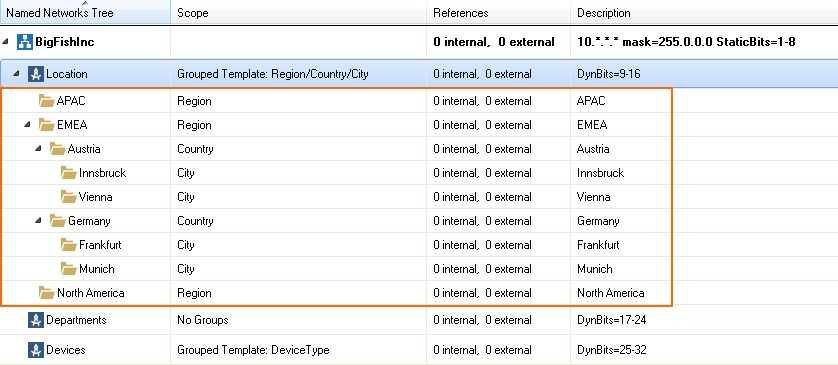Click the Frankfurt folder icon
The height and width of the screenshot is (365, 838).
(x=68, y=245)
